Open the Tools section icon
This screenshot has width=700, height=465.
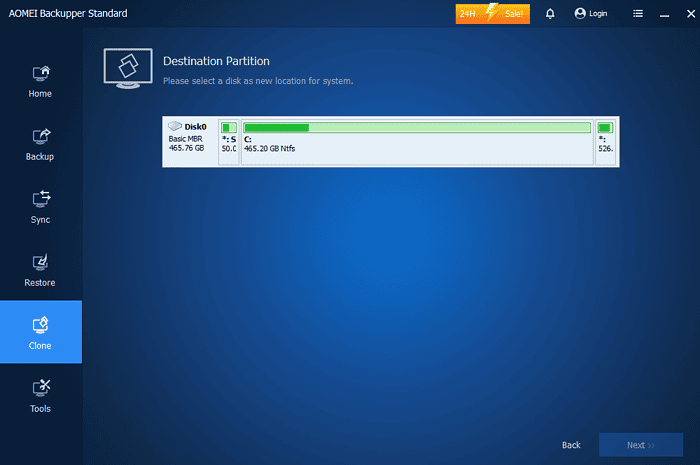point(41,387)
